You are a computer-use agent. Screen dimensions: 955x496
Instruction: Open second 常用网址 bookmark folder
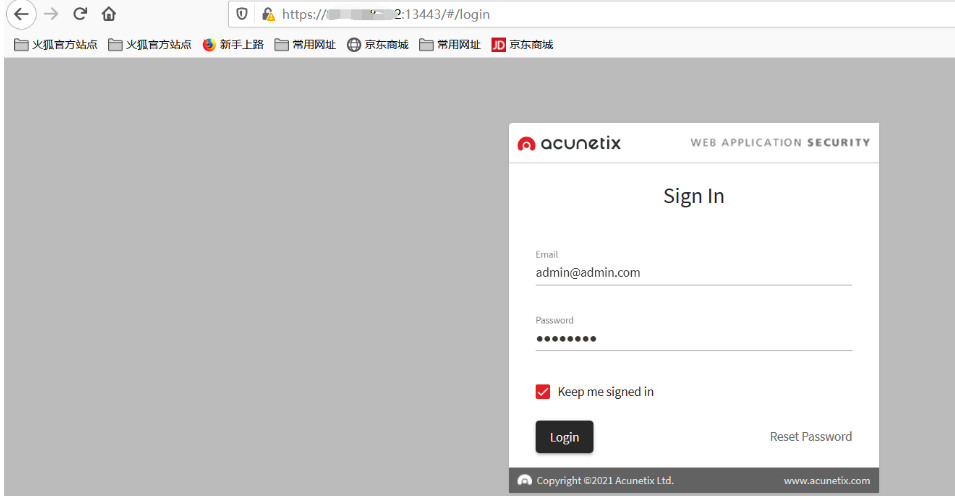coord(450,44)
